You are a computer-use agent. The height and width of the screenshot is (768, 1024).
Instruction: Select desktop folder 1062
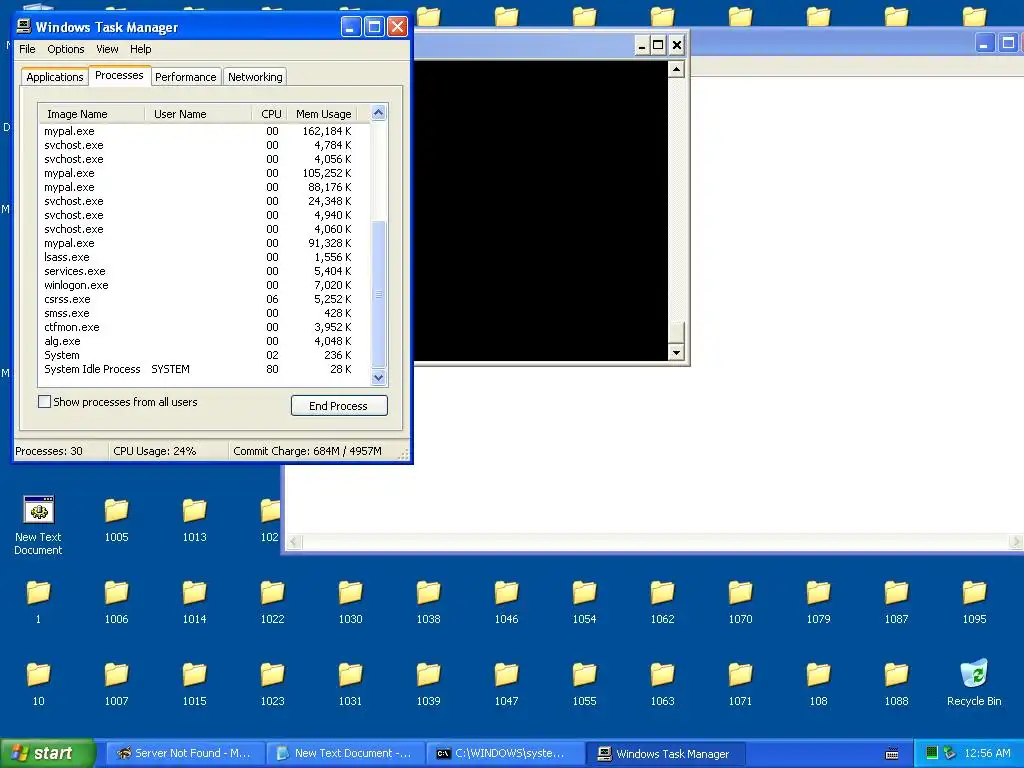(x=662, y=602)
